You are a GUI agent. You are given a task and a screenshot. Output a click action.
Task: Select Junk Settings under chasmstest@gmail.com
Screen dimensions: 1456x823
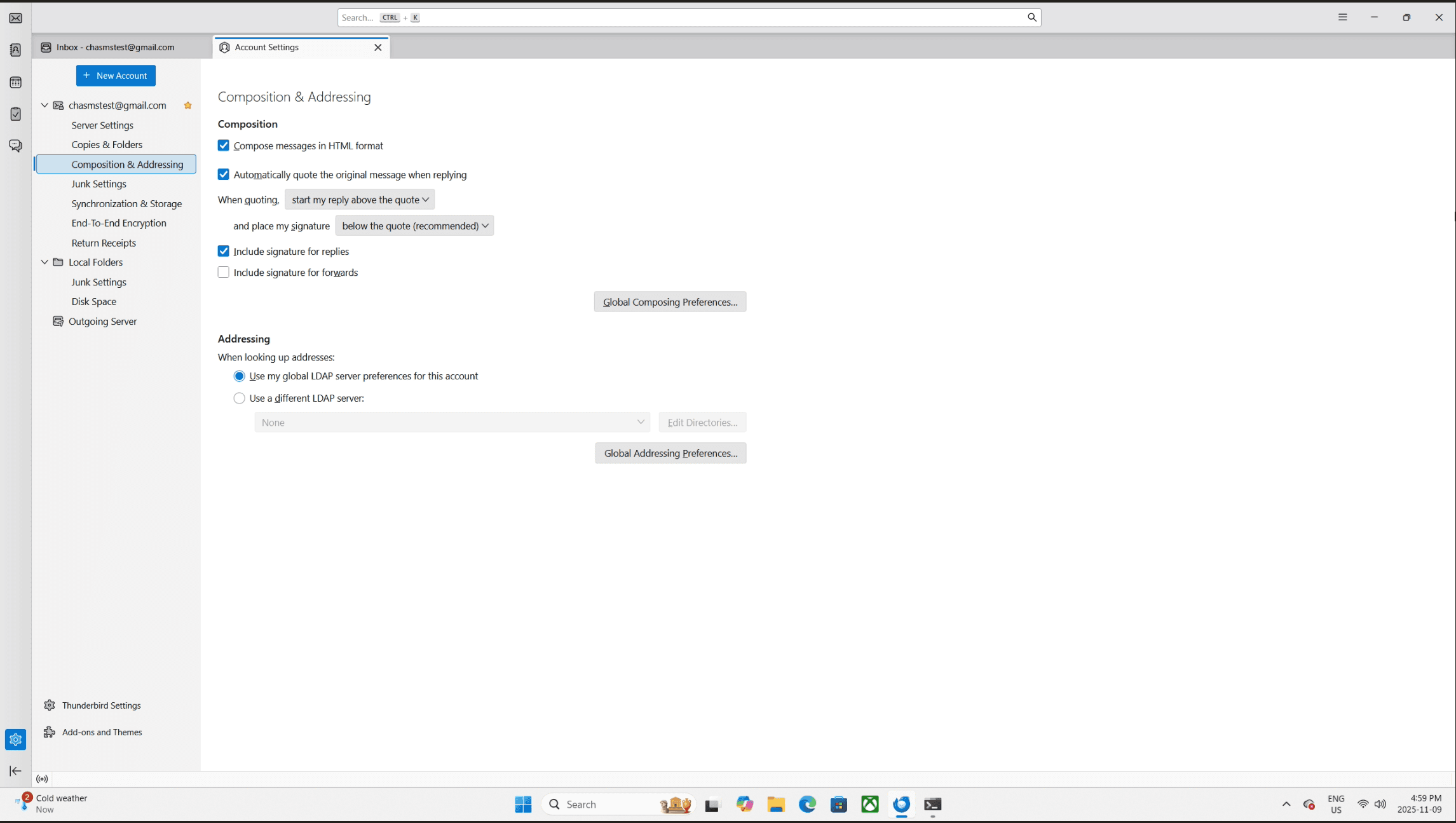coord(99,184)
